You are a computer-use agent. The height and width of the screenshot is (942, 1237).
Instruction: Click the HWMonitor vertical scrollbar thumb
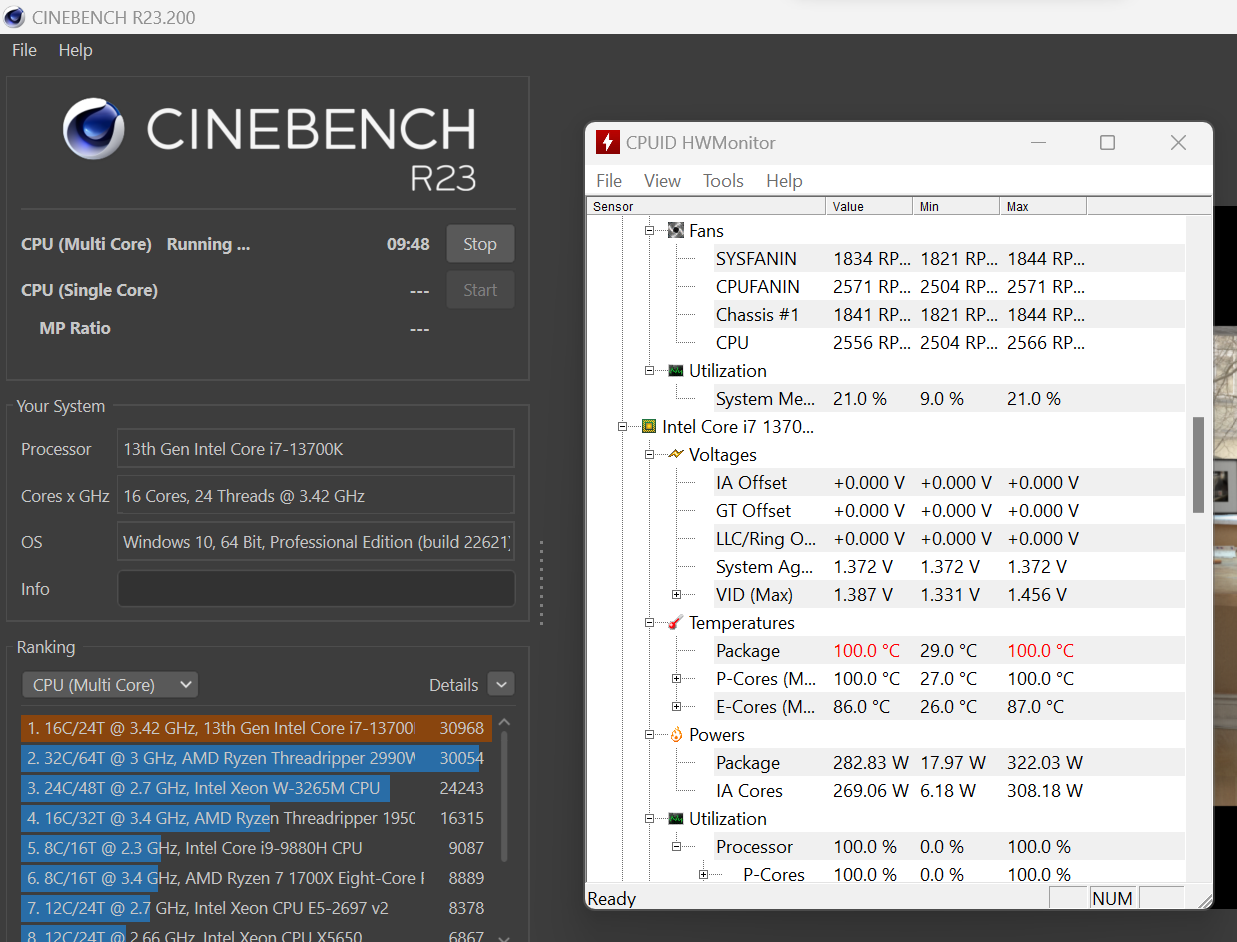point(1198,465)
